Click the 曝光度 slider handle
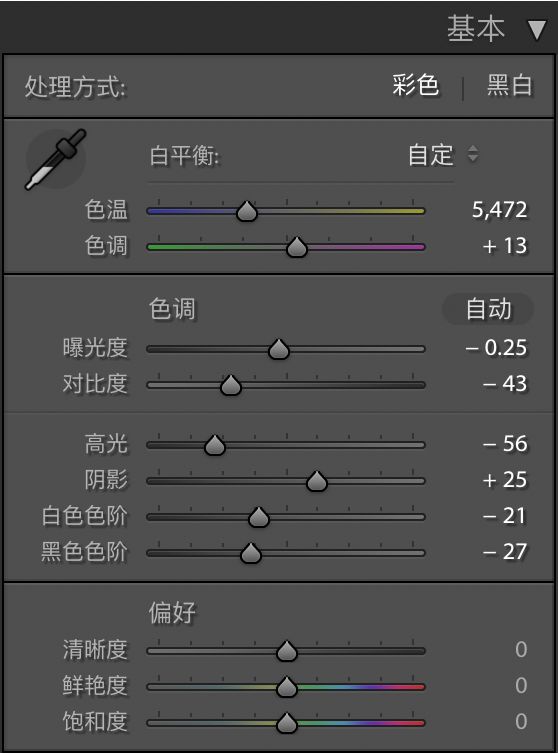The image size is (558, 754). coord(279,349)
